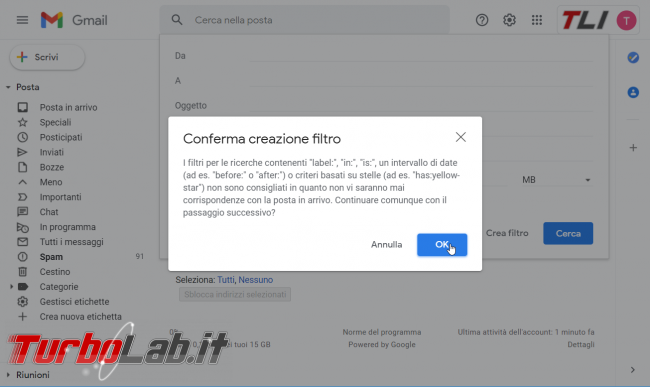The image size is (650, 387).
Task: Click the A recipient filter field
Action: click(420, 80)
